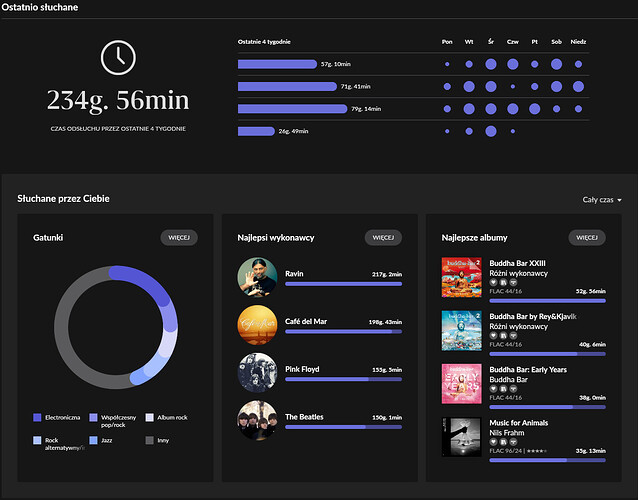This screenshot has width=638, height=500.
Task: Click WIĘCEJ in the Gatunki panel
Action: point(179,238)
